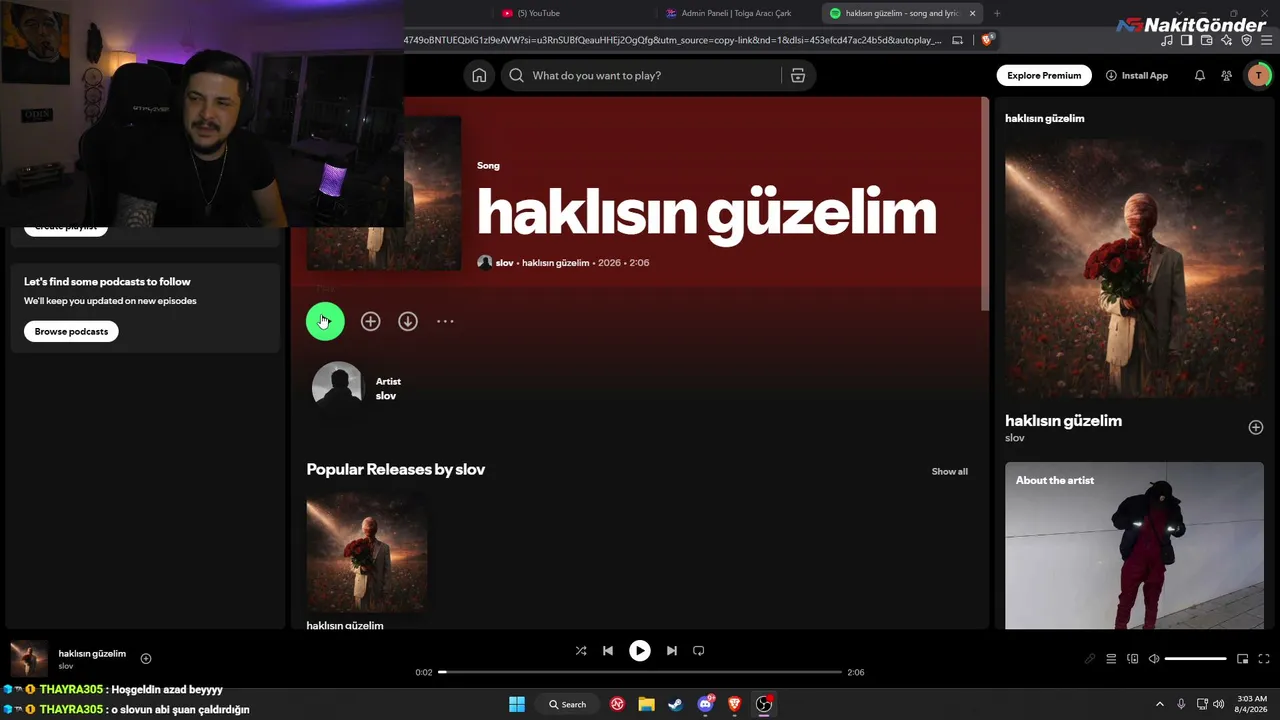
Task: Click Install App
Action: click(x=1137, y=76)
